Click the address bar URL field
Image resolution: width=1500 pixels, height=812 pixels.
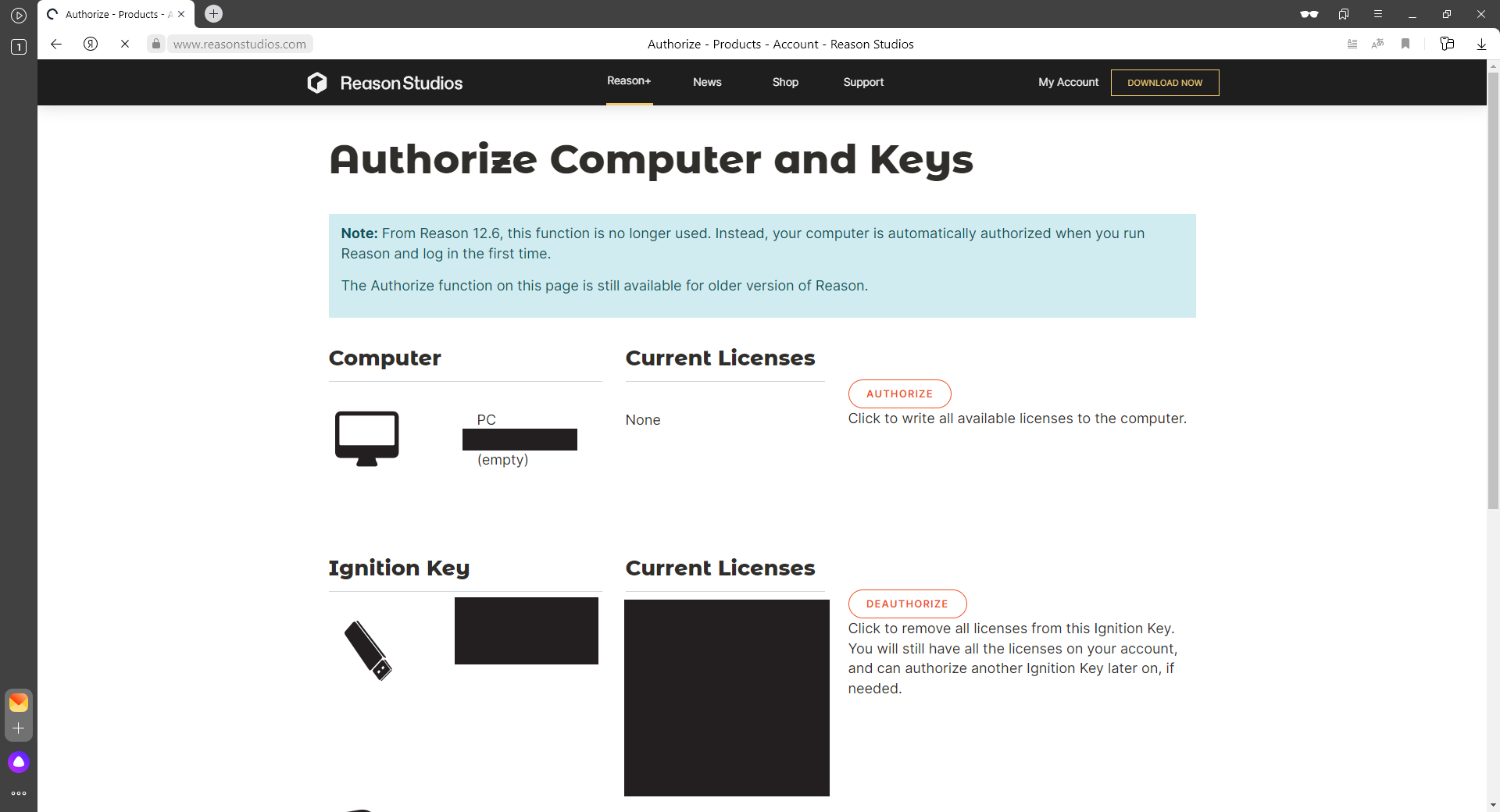tap(239, 45)
